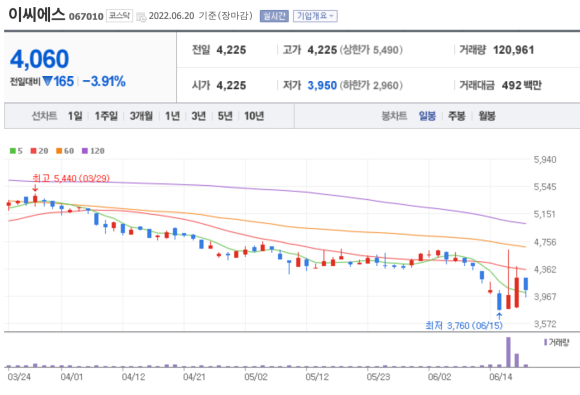Click the 저가 3,950 value

pos(322,85)
